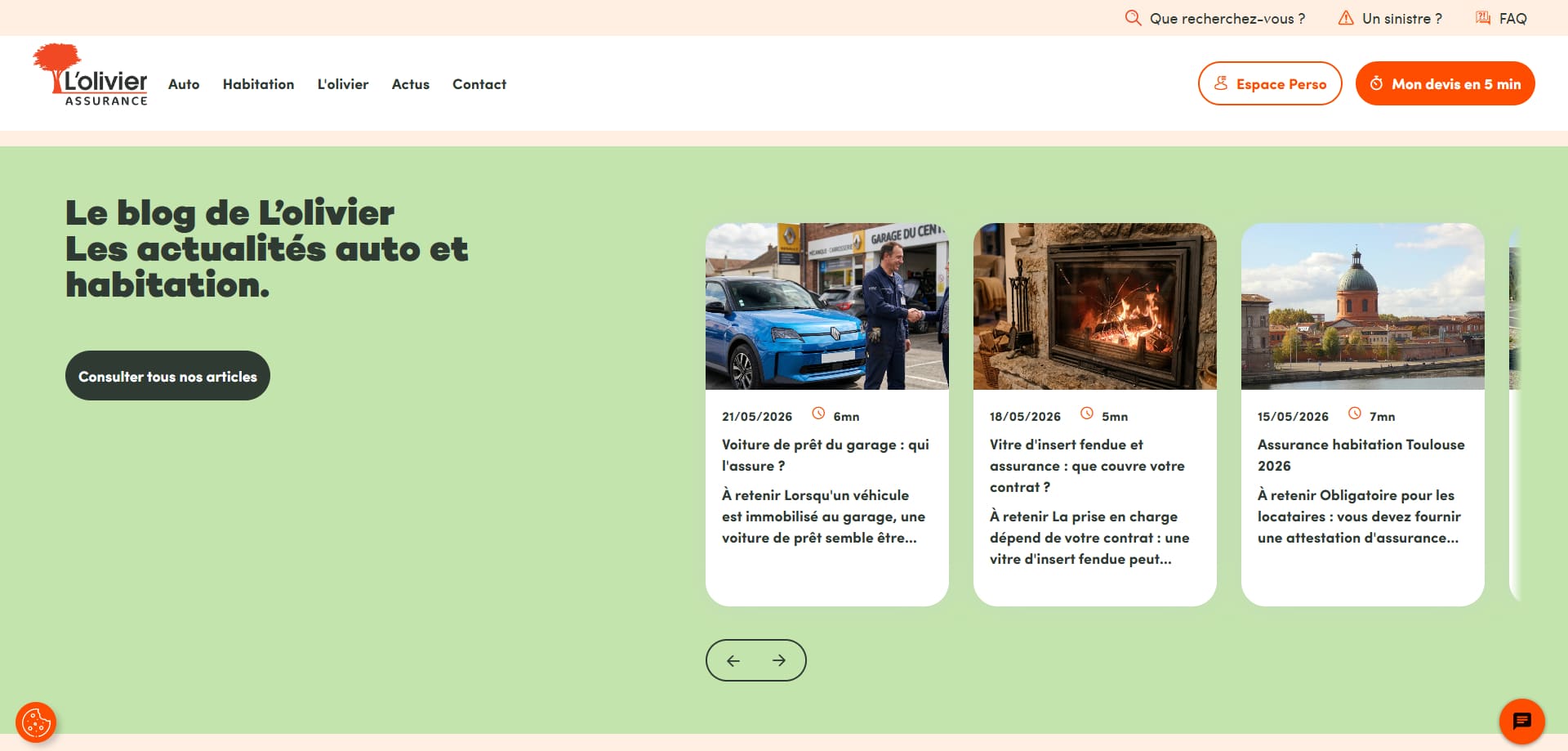
Task: Click excerpt 'À retenir Obligatoire pour les locataires'
Action: coord(1359,516)
